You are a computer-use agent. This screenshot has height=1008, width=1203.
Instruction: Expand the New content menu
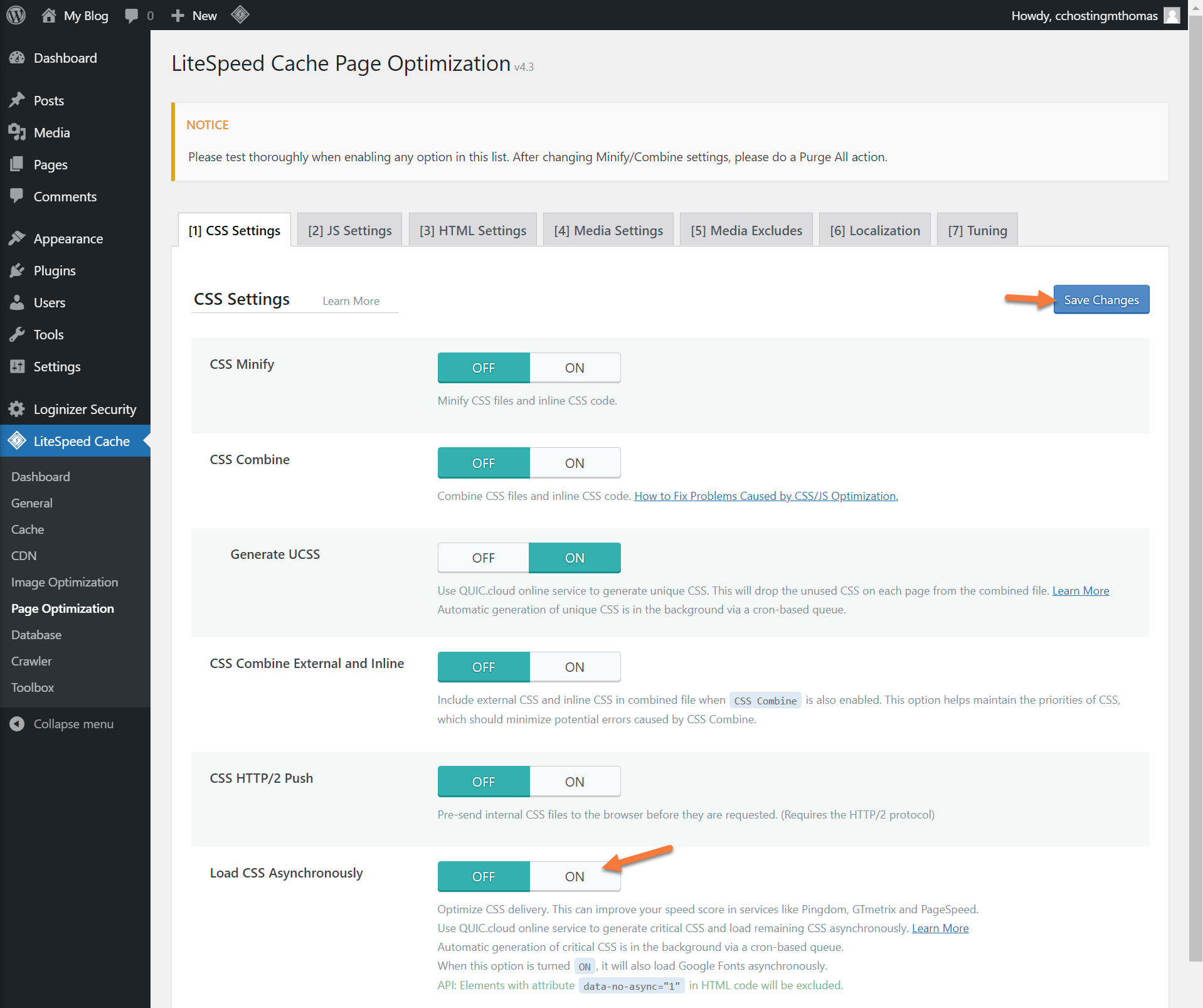(x=194, y=16)
